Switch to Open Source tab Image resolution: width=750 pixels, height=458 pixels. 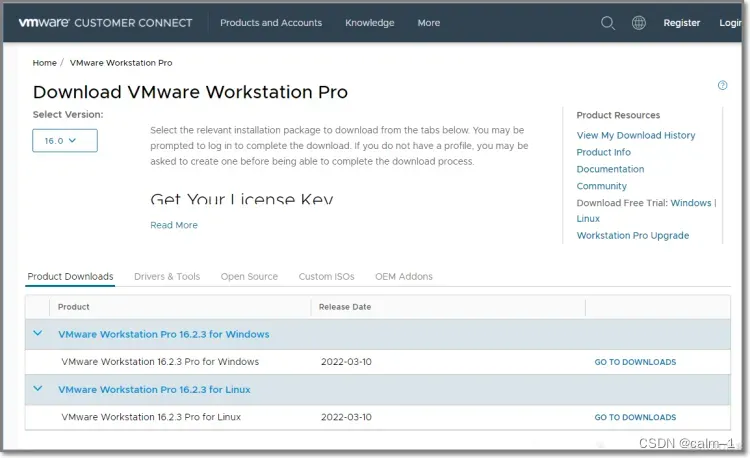tap(249, 276)
